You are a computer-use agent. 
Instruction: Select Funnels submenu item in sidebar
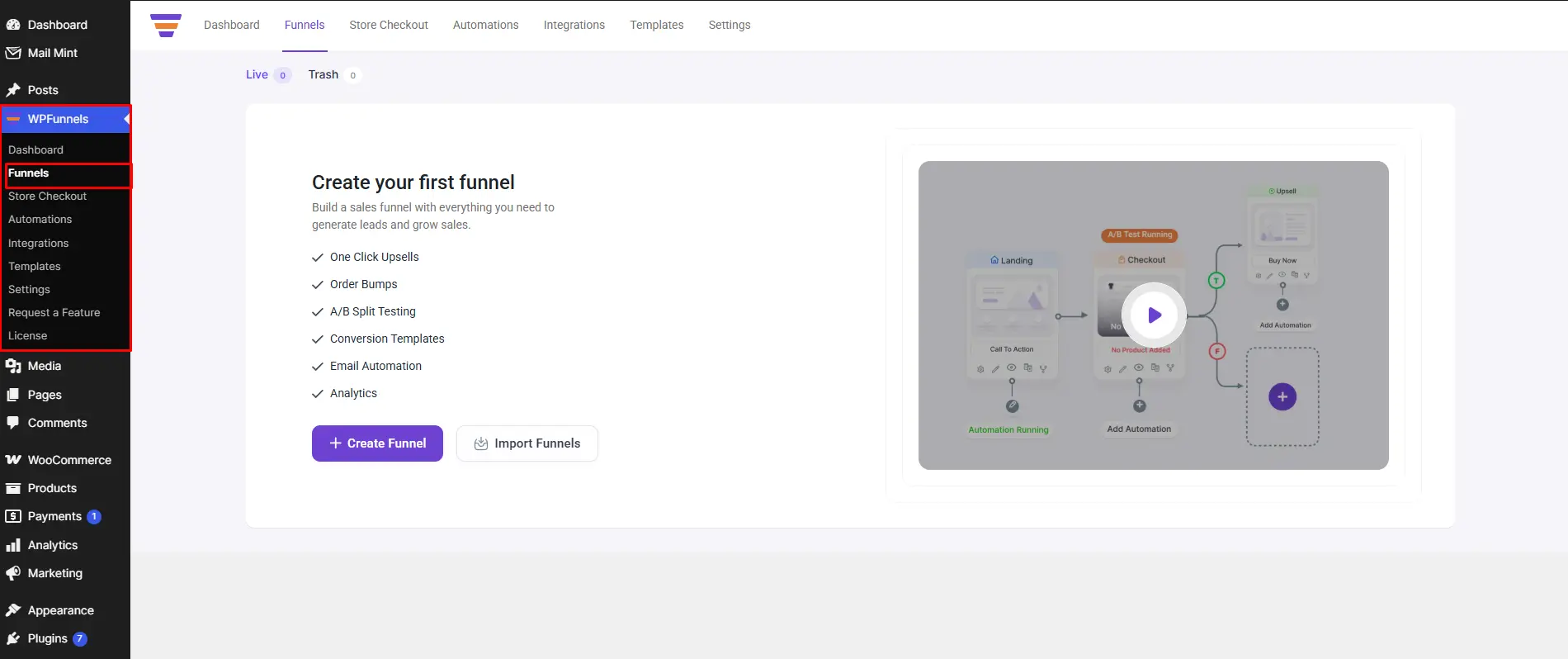pyautogui.click(x=29, y=173)
